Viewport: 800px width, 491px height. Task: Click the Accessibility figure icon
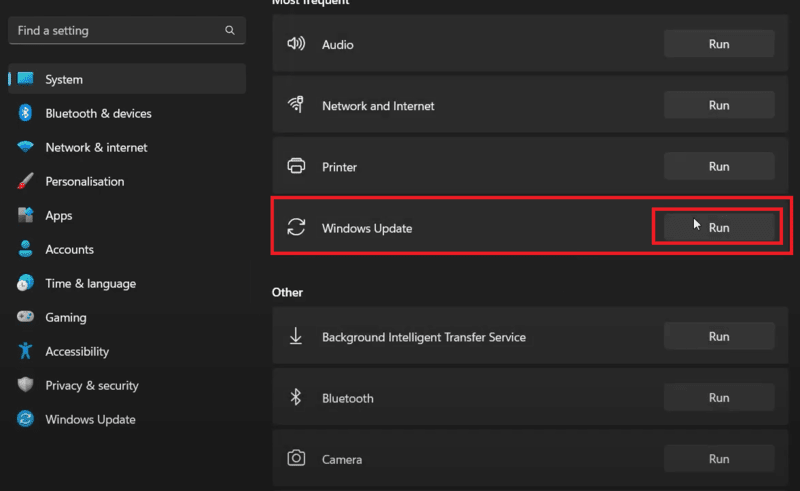click(x=25, y=351)
